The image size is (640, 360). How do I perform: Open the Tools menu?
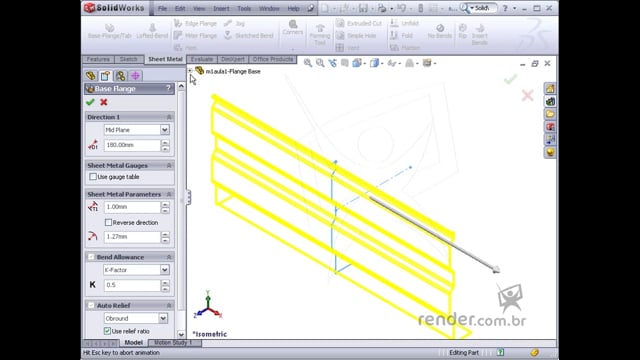pos(244,8)
